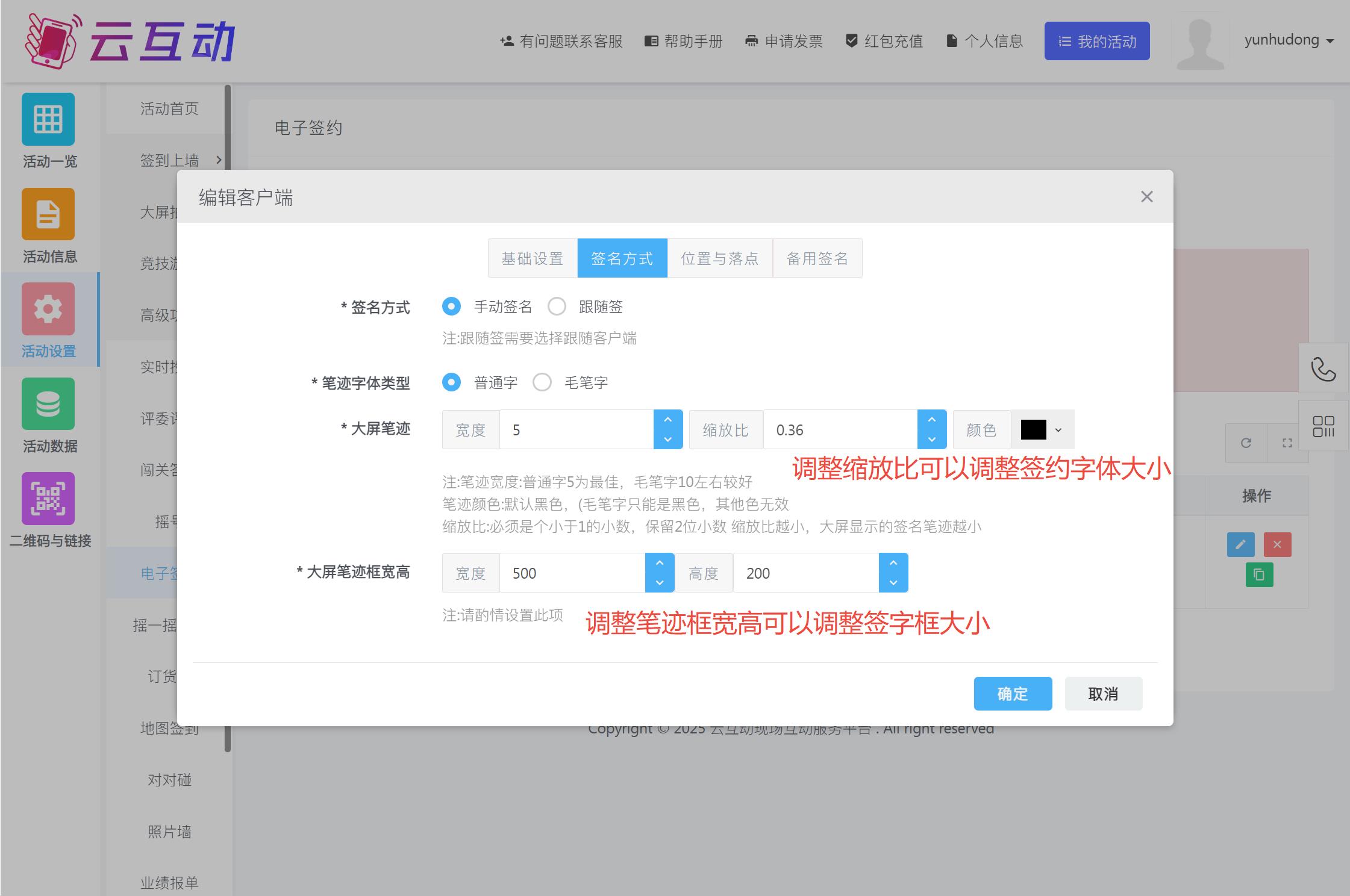1350x896 pixels.
Task: Open the yunhudong user dropdown
Action: tap(1289, 40)
